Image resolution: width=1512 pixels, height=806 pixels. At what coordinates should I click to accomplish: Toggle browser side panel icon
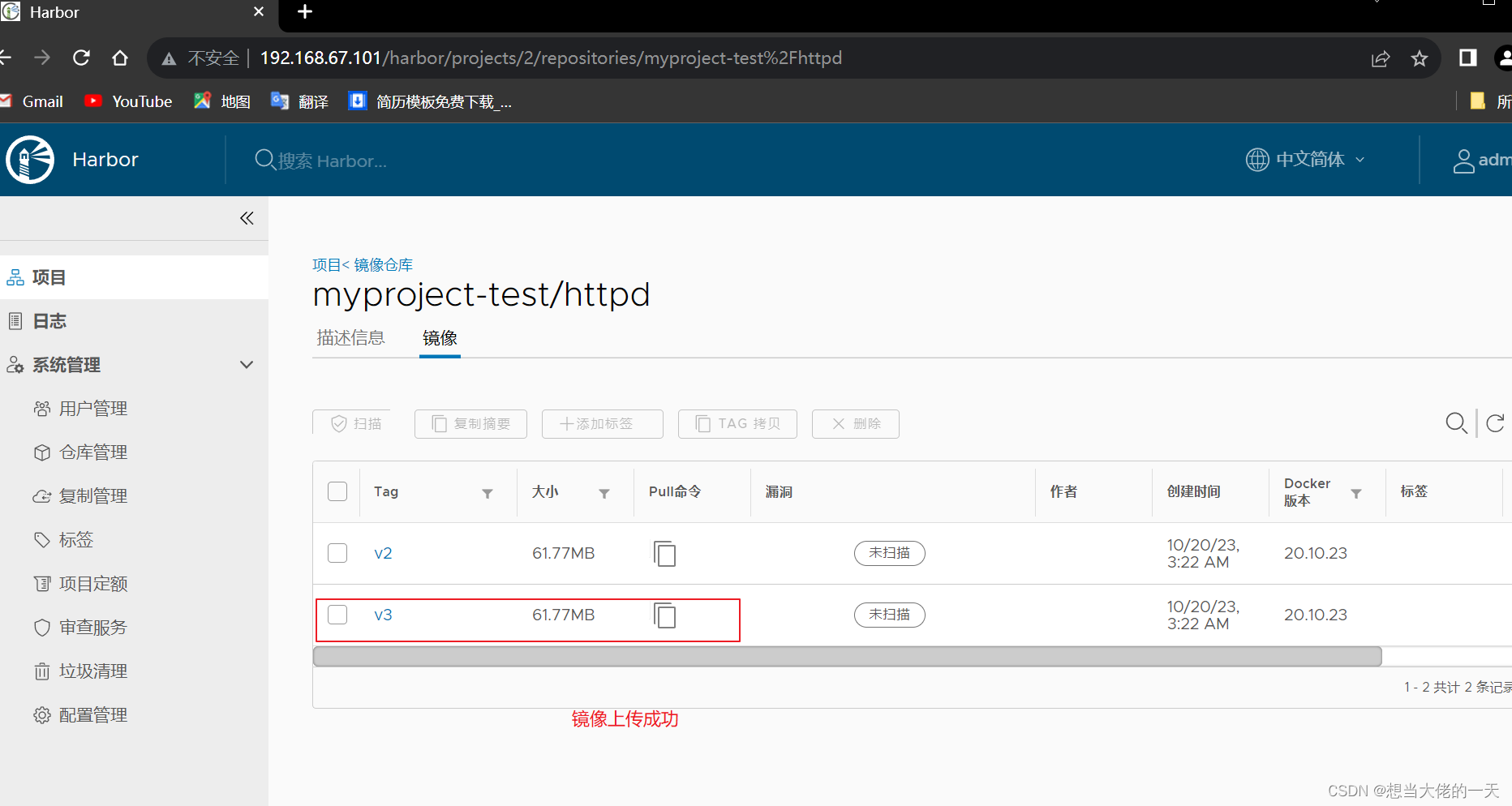(x=1467, y=58)
